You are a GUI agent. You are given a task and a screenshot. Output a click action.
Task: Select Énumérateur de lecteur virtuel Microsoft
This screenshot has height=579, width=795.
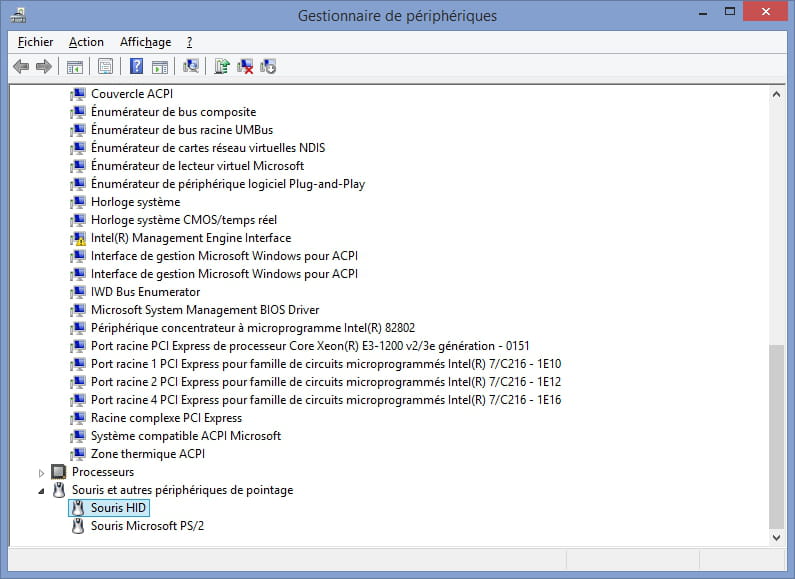197,166
